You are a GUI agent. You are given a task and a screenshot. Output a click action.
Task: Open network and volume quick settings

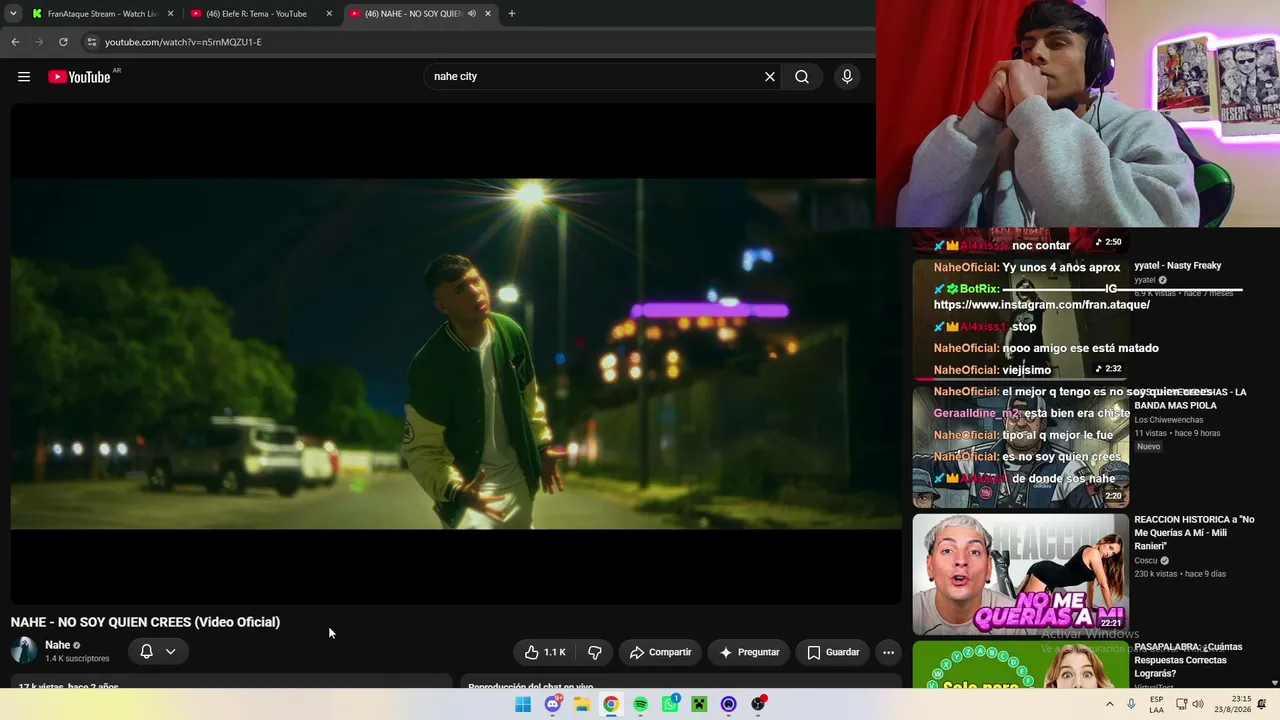pos(1191,704)
